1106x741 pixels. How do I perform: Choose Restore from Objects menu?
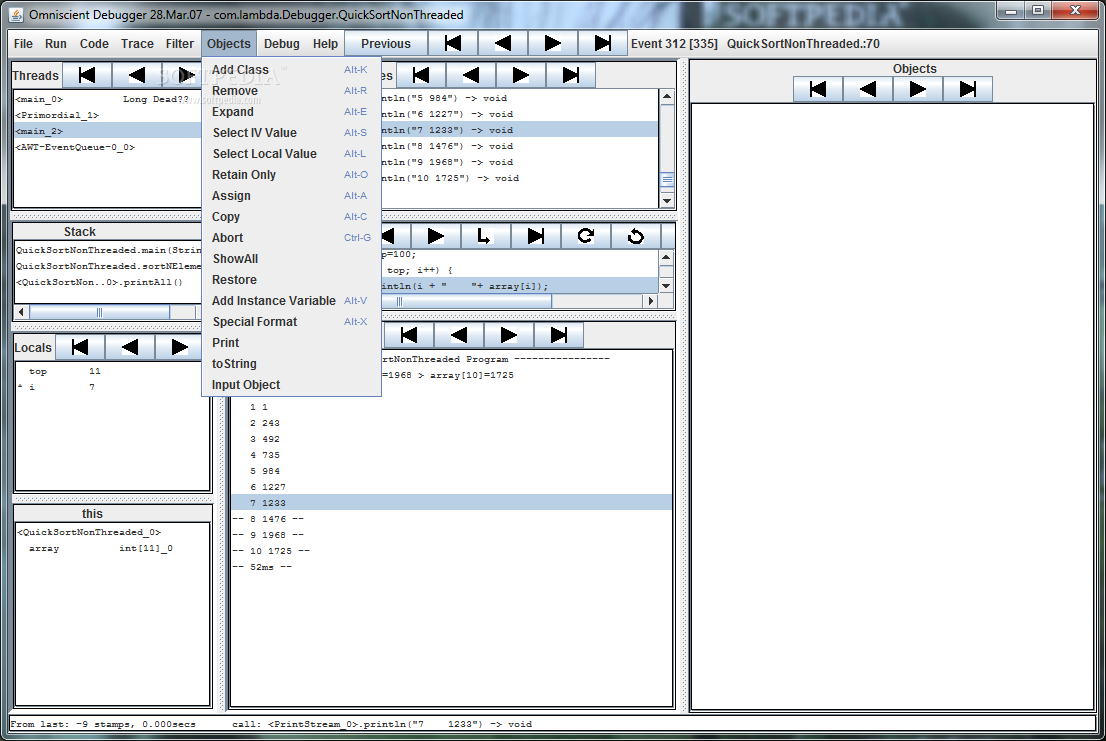coord(291,280)
